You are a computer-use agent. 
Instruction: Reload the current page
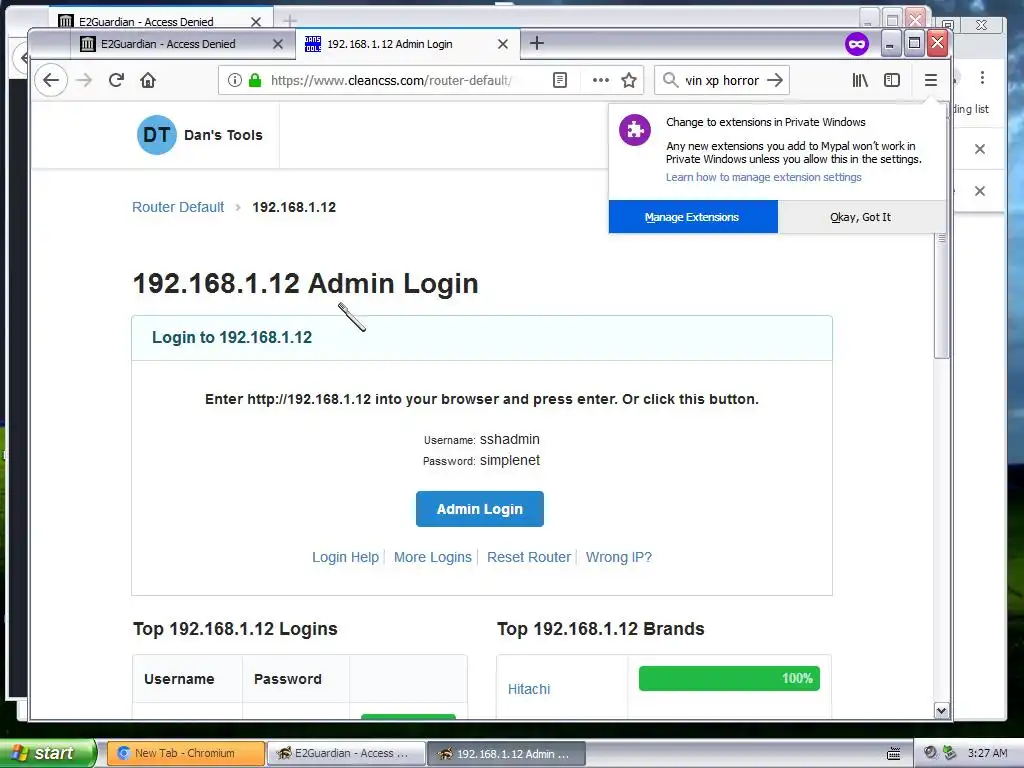click(x=116, y=80)
